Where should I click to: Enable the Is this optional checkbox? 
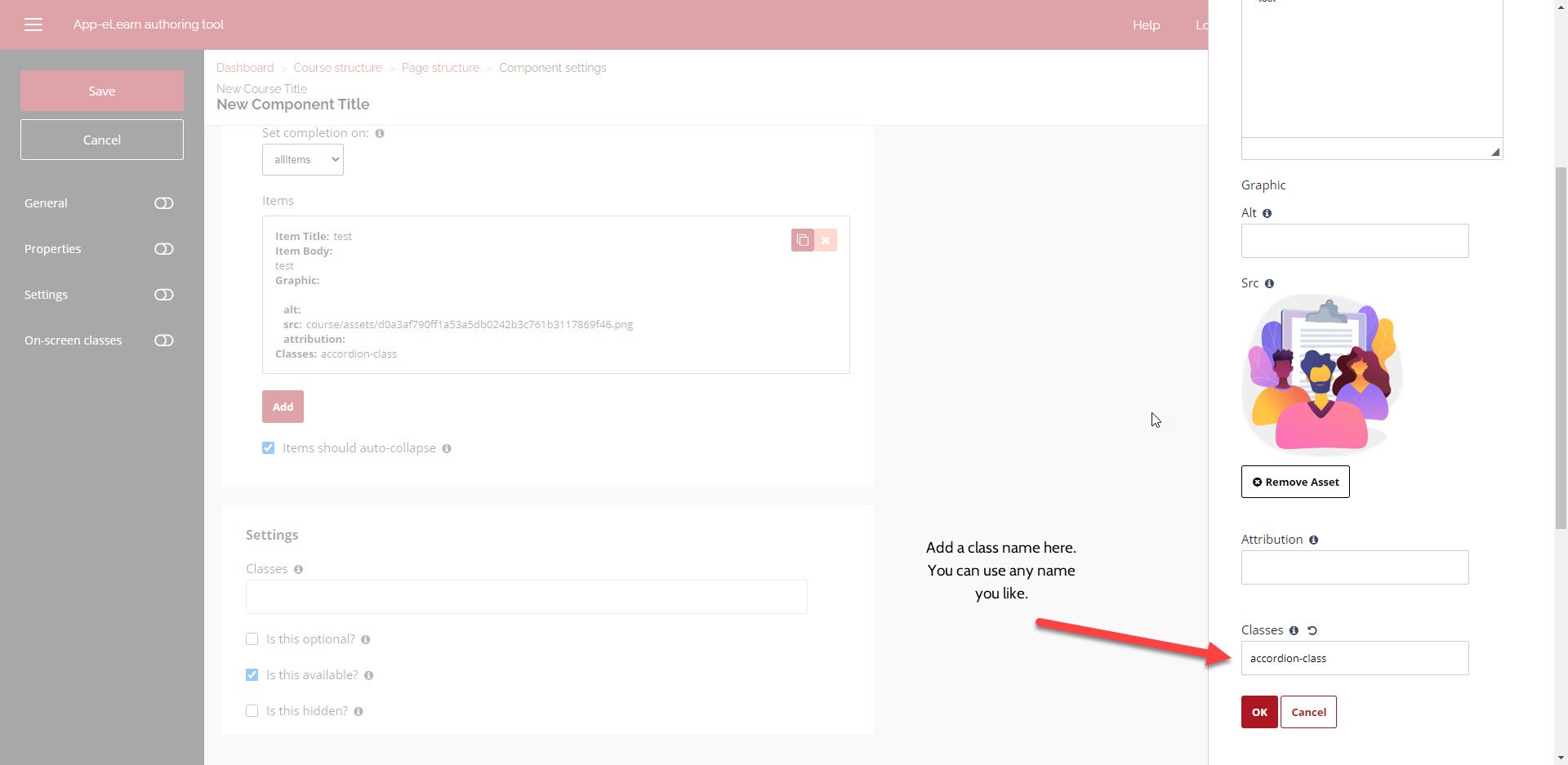pyautogui.click(x=252, y=639)
